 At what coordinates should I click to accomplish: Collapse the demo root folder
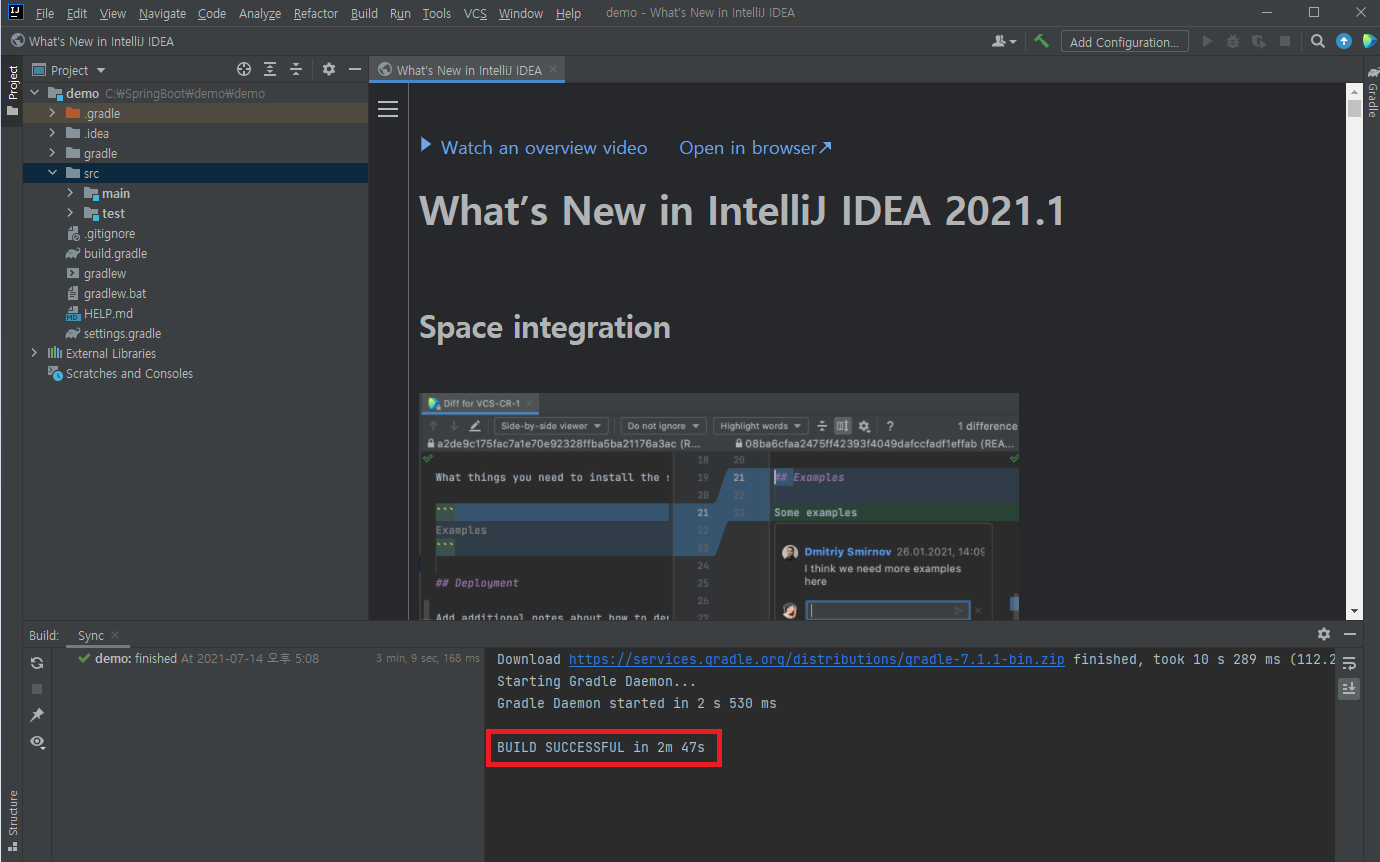[35, 93]
